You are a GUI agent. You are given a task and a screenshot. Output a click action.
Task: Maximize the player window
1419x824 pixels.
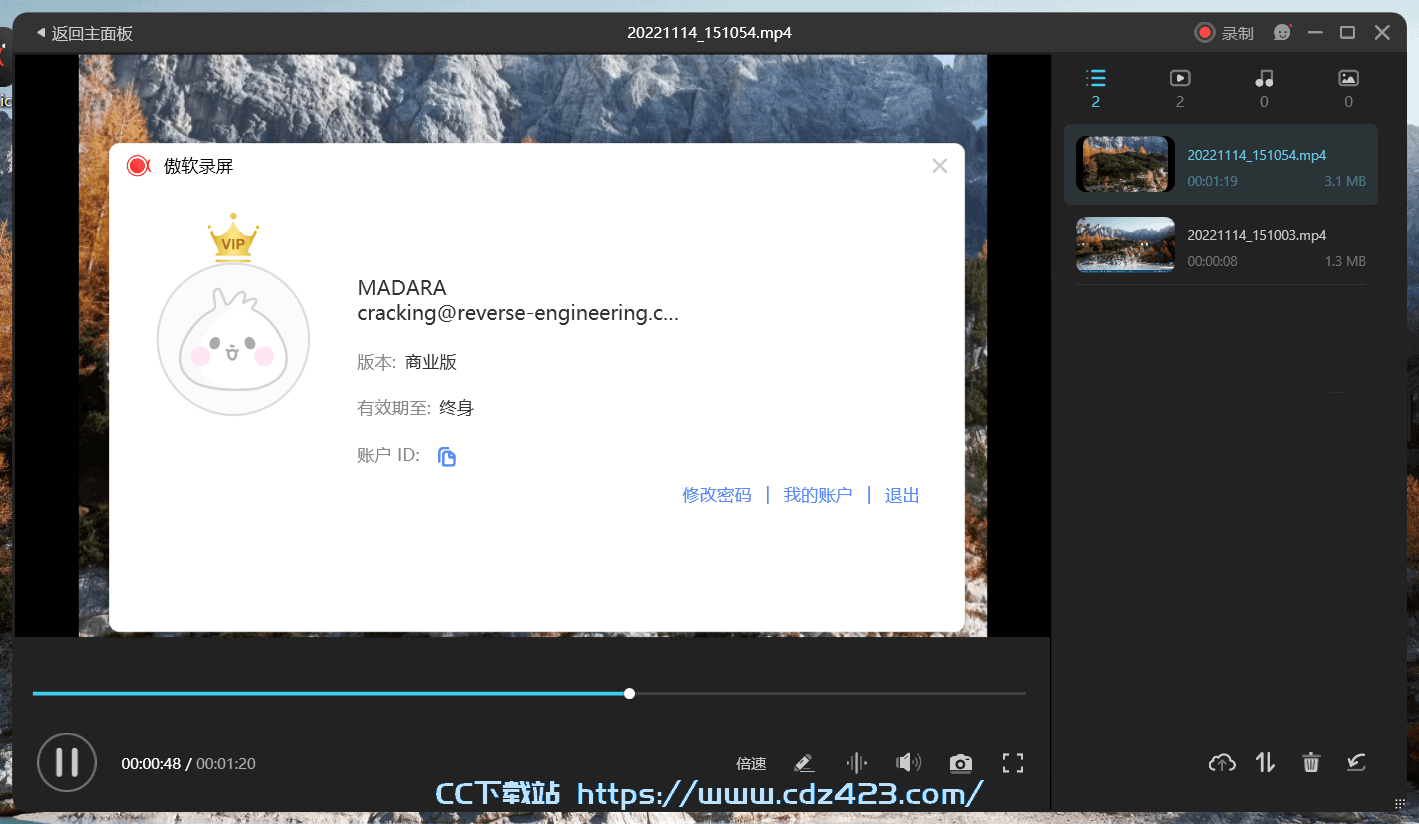1347,33
